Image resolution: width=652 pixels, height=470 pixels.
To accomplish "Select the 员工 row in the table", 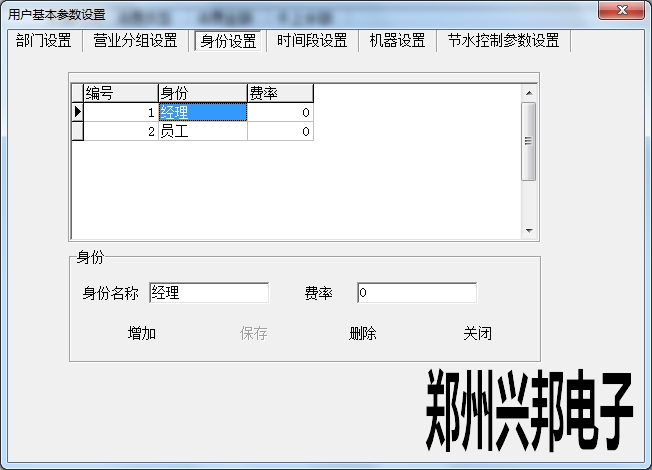I will [x=202, y=131].
